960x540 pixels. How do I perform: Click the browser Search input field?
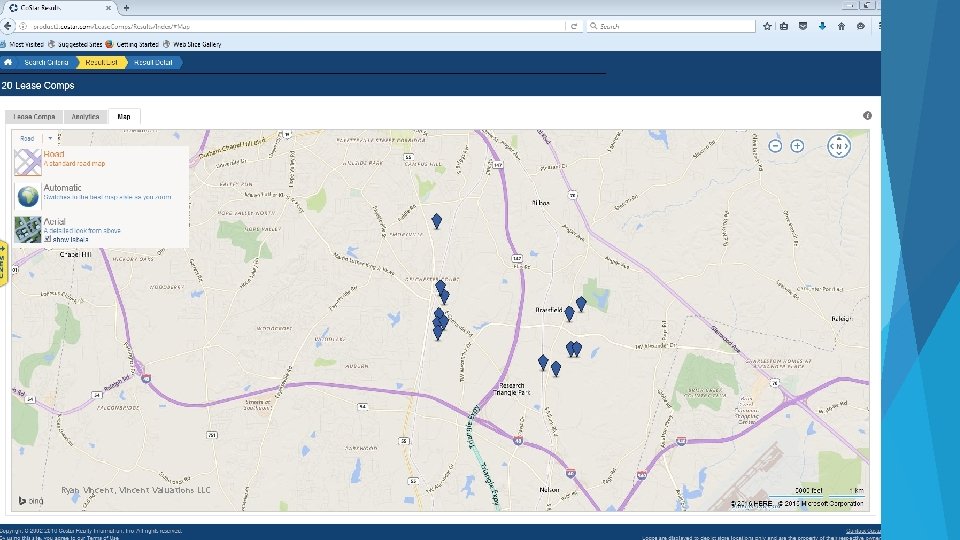pos(671,26)
